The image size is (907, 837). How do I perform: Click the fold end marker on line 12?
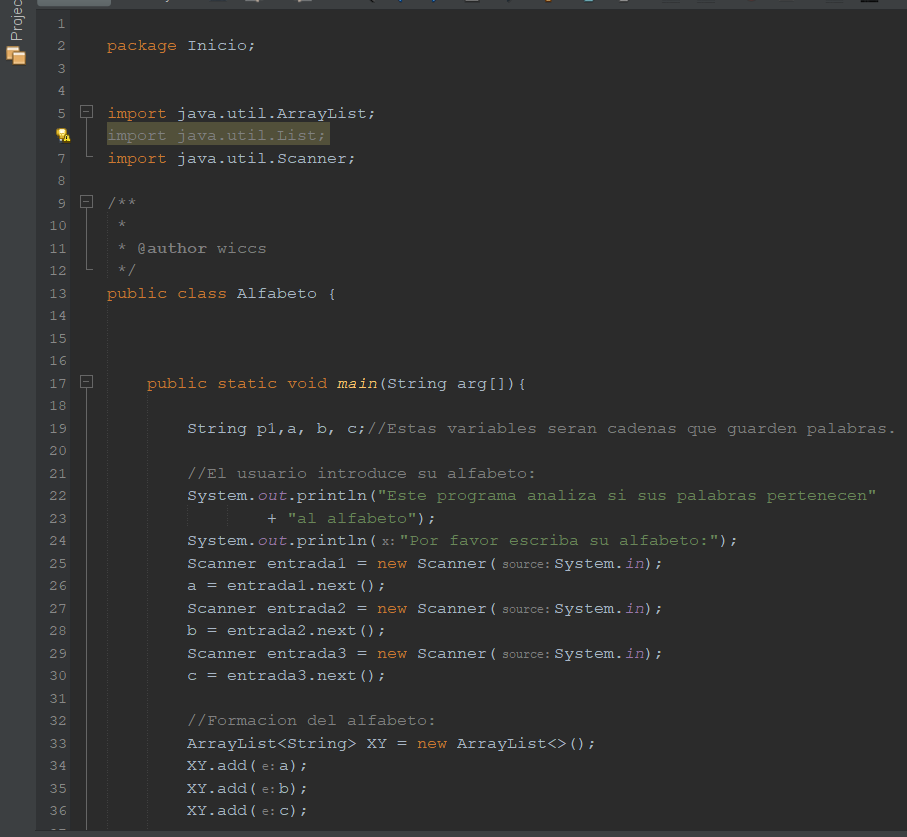click(87, 269)
